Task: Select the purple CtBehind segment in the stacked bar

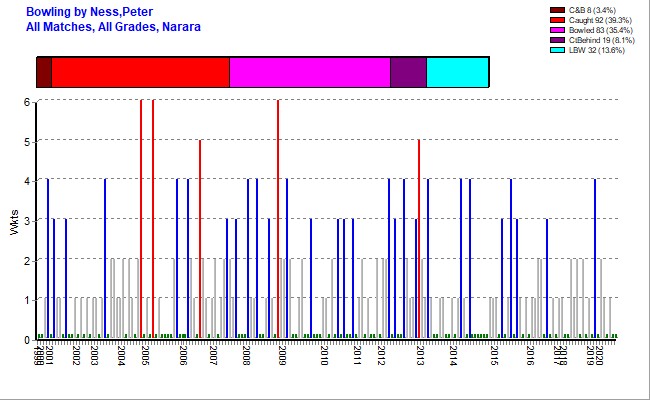Action: [x=408, y=73]
